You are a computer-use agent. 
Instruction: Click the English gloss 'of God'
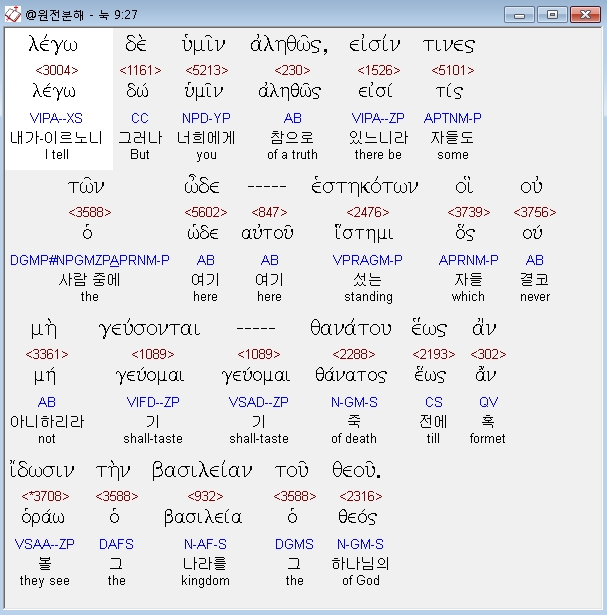[x=361, y=580]
